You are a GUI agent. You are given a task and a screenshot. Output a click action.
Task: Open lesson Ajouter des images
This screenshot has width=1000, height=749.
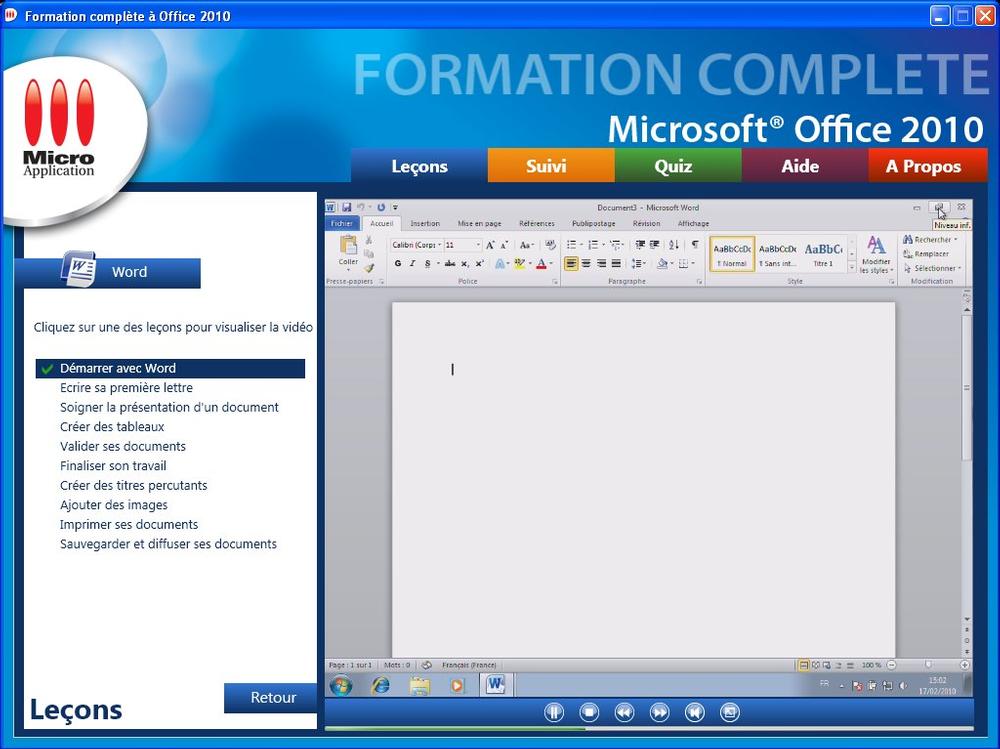click(114, 505)
